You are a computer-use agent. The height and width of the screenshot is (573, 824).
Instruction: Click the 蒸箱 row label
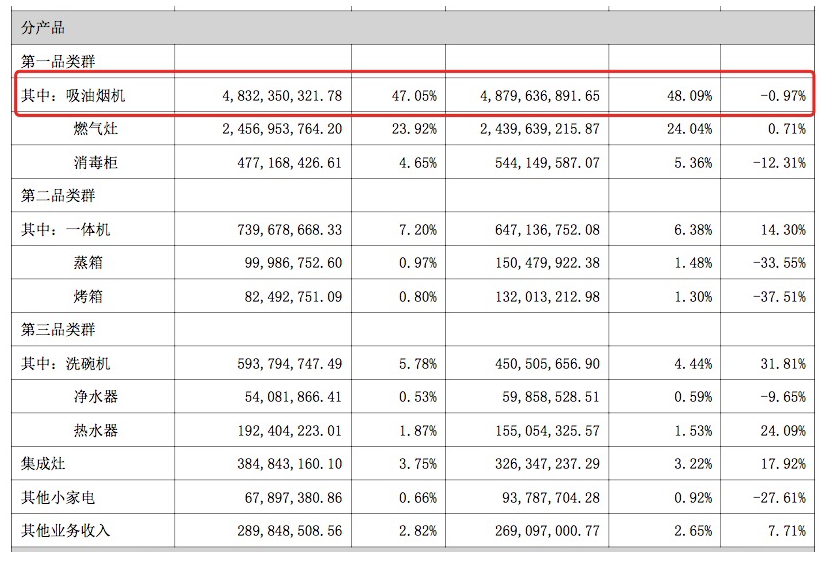pos(88,263)
